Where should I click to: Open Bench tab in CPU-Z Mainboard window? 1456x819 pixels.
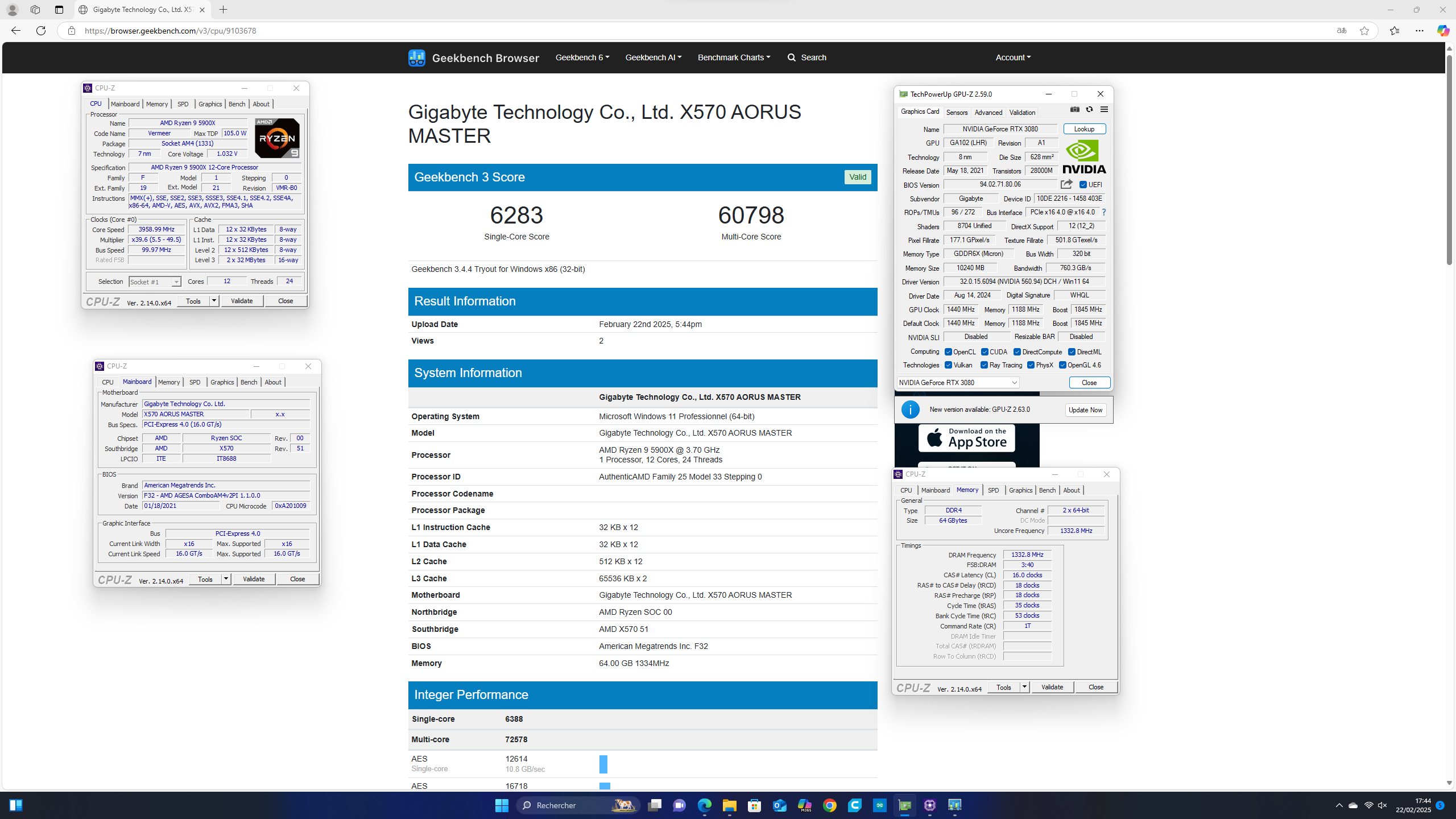pos(249,382)
